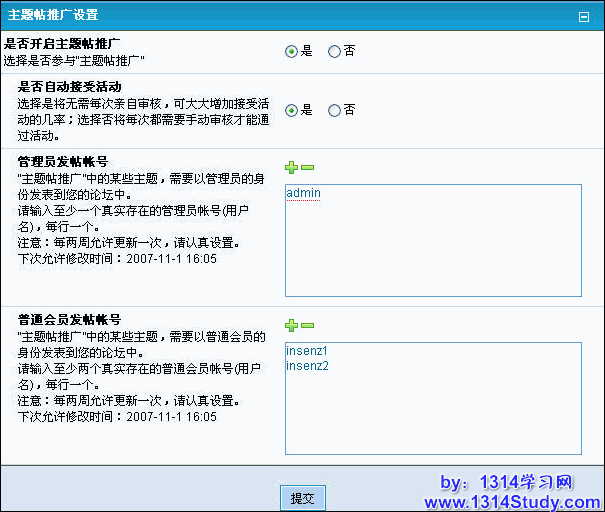Place cursor on the insenz1 line
Viewport: 605px width, 512px height.
(x=307, y=351)
